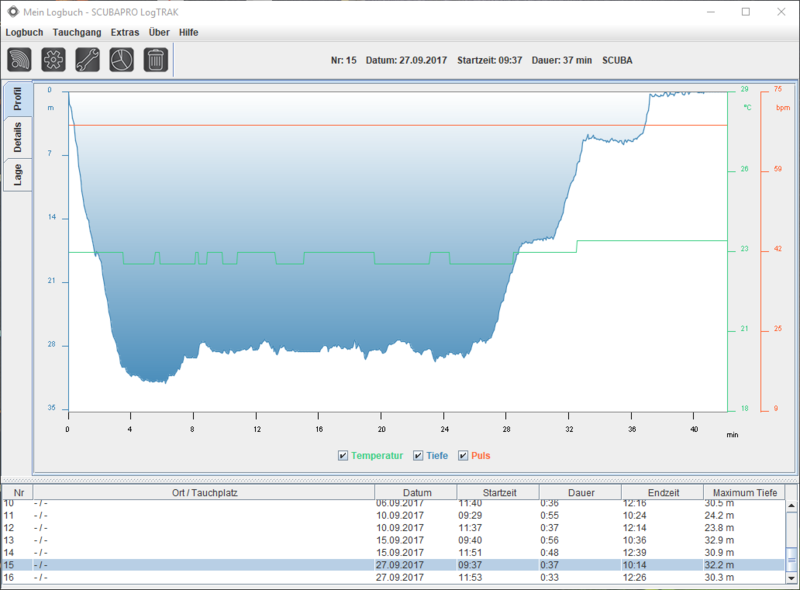Open the Logbuch menu
Screen dimensions: 800x590
[24, 32]
